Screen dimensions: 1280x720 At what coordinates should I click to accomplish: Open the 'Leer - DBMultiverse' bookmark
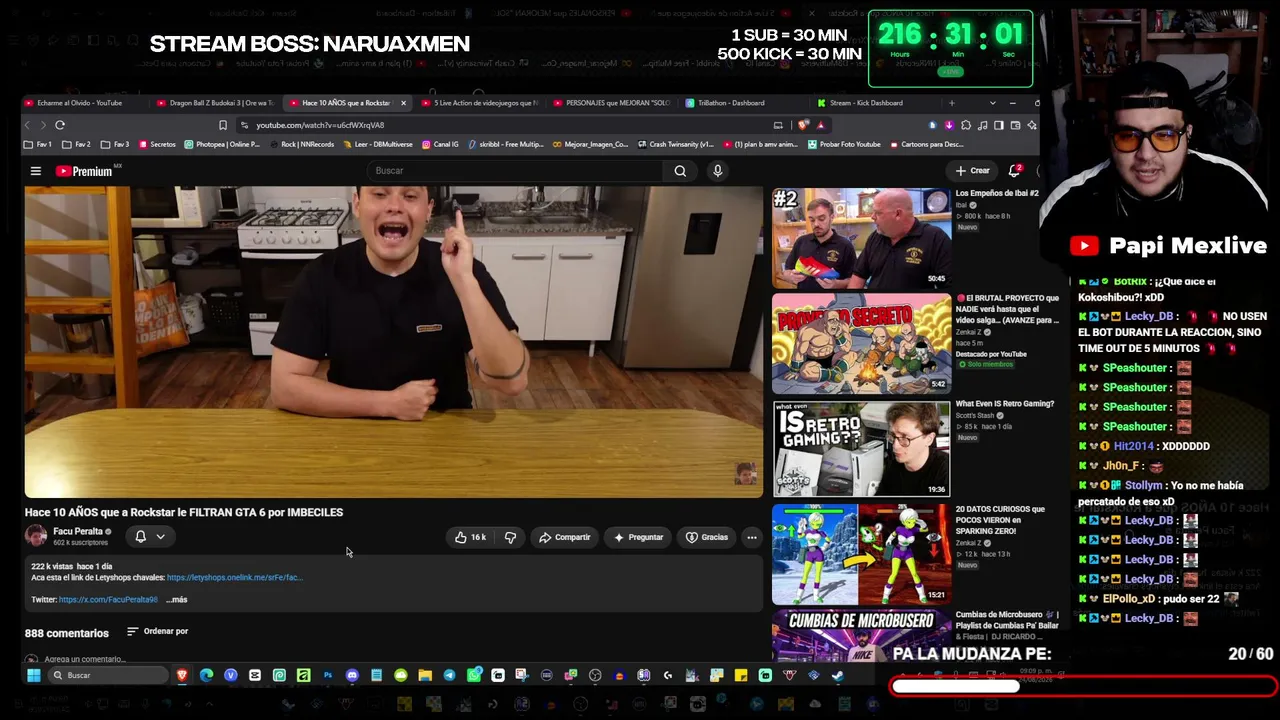pyautogui.click(x=378, y=144)
